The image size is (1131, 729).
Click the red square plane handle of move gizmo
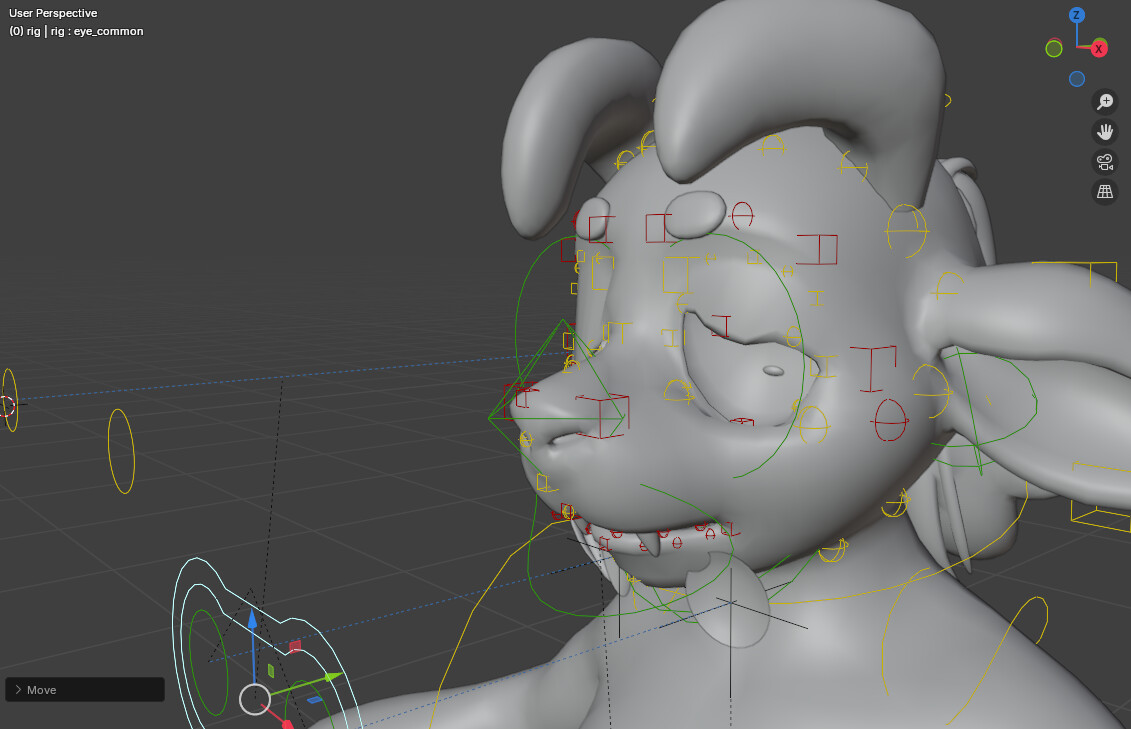[295, 647]
